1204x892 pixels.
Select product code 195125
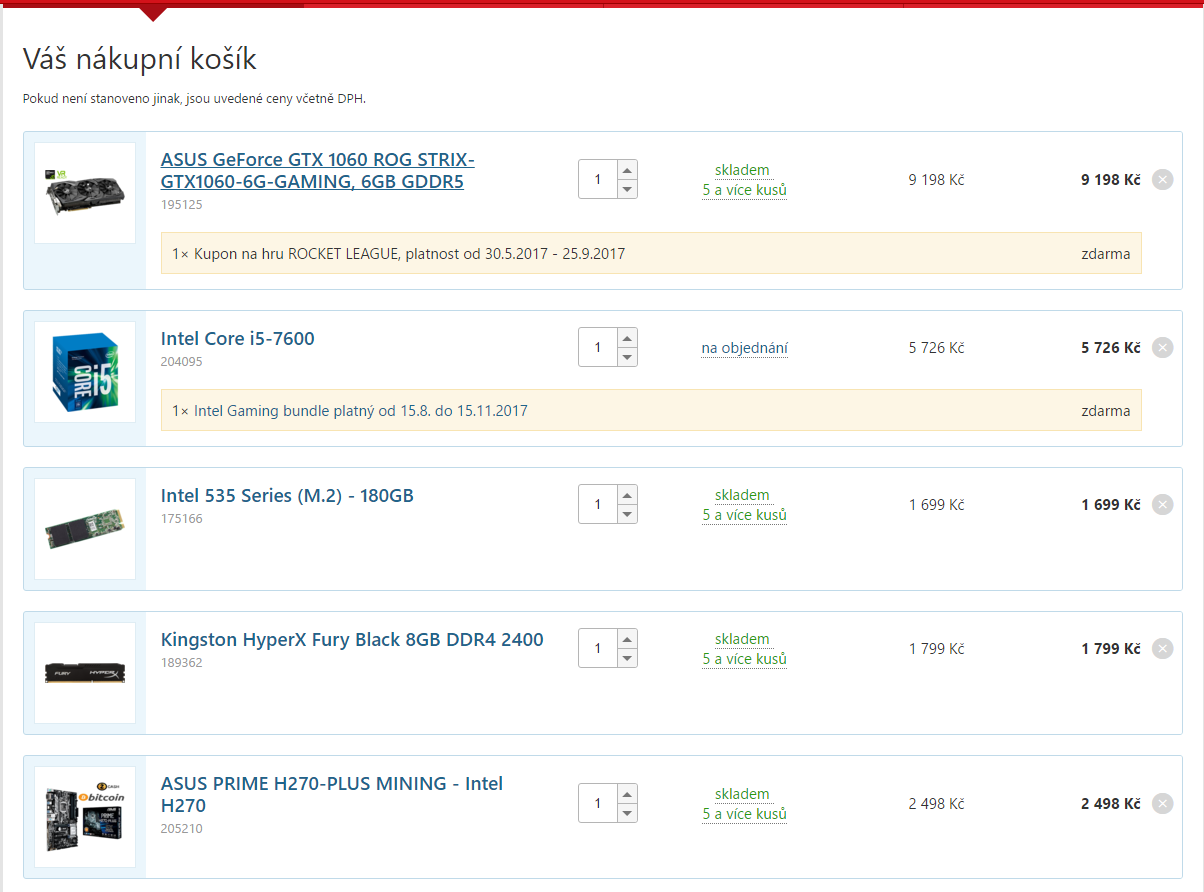pos(181,205)
